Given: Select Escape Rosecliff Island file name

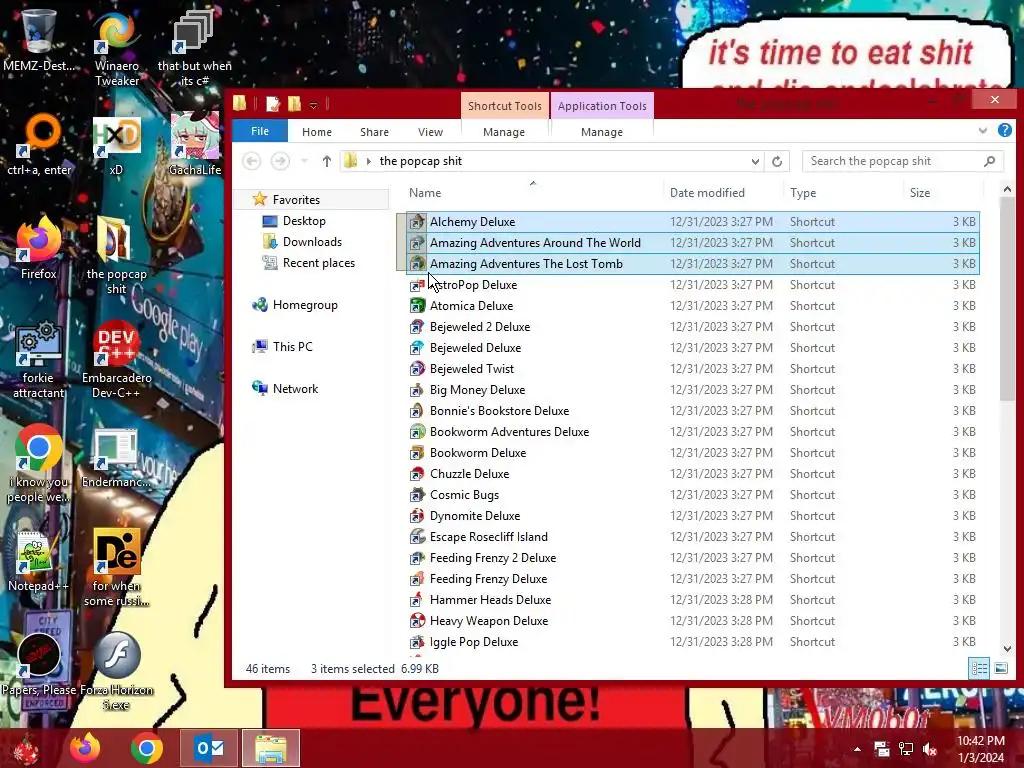Looking at the screenshot, I should 488,537.
